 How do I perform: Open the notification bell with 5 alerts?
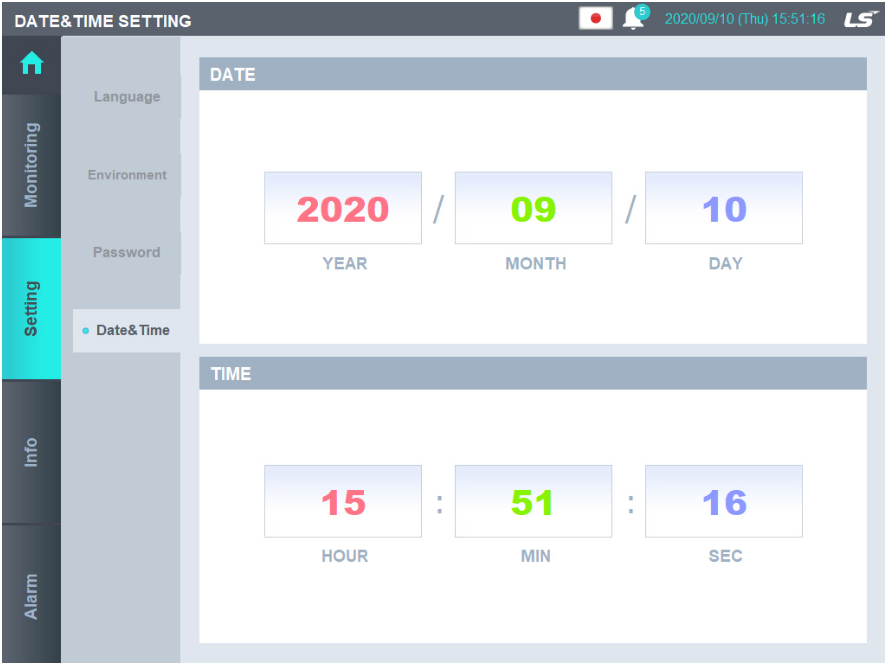click(x=632, y=17)
